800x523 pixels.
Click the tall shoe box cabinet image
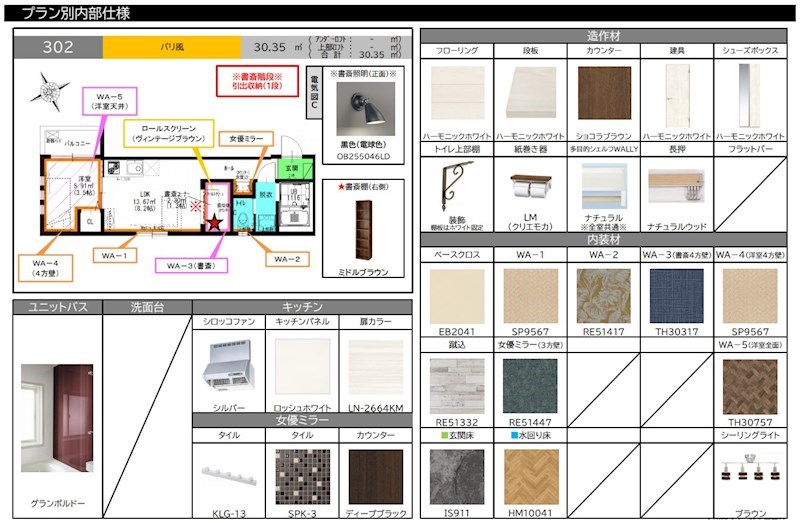(750, 93)
